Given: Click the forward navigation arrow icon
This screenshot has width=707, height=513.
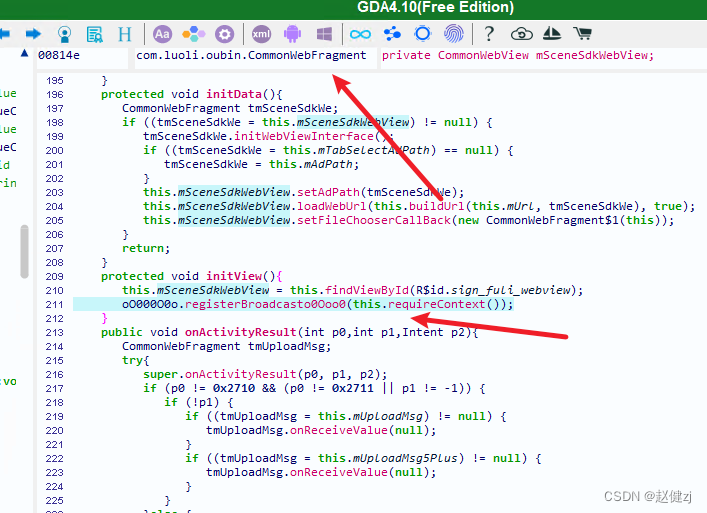Looking at the screenshot, I should click(x=33, y=34).
